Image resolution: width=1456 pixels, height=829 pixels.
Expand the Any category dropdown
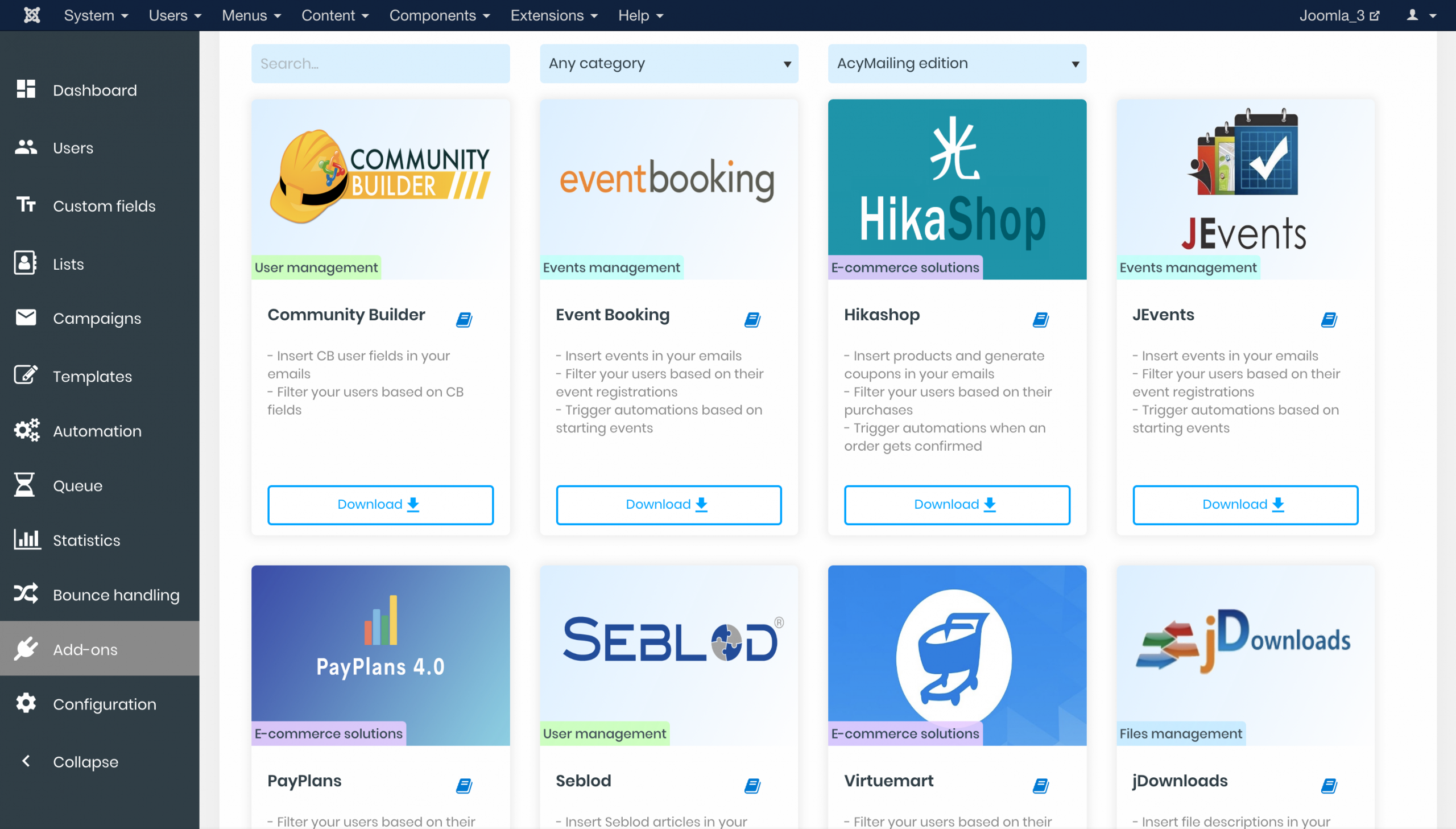point(668,63)
